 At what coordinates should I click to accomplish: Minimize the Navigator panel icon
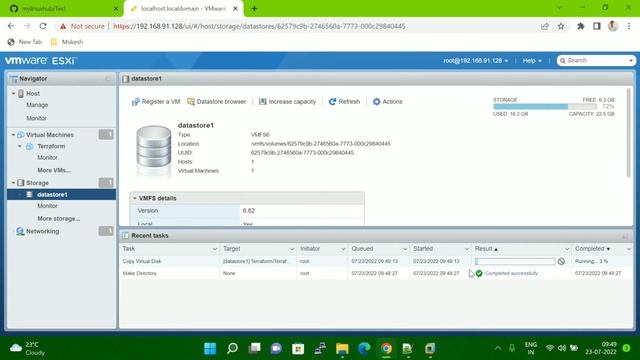108,79
